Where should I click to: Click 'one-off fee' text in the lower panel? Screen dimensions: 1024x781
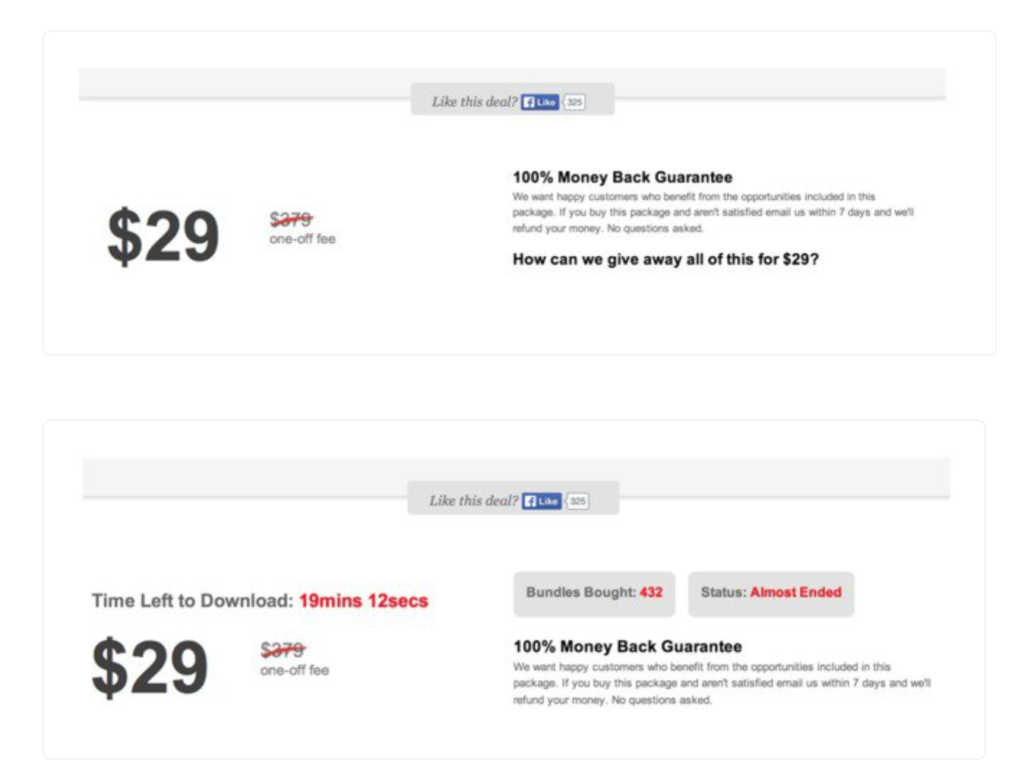(x=295, y=671)
